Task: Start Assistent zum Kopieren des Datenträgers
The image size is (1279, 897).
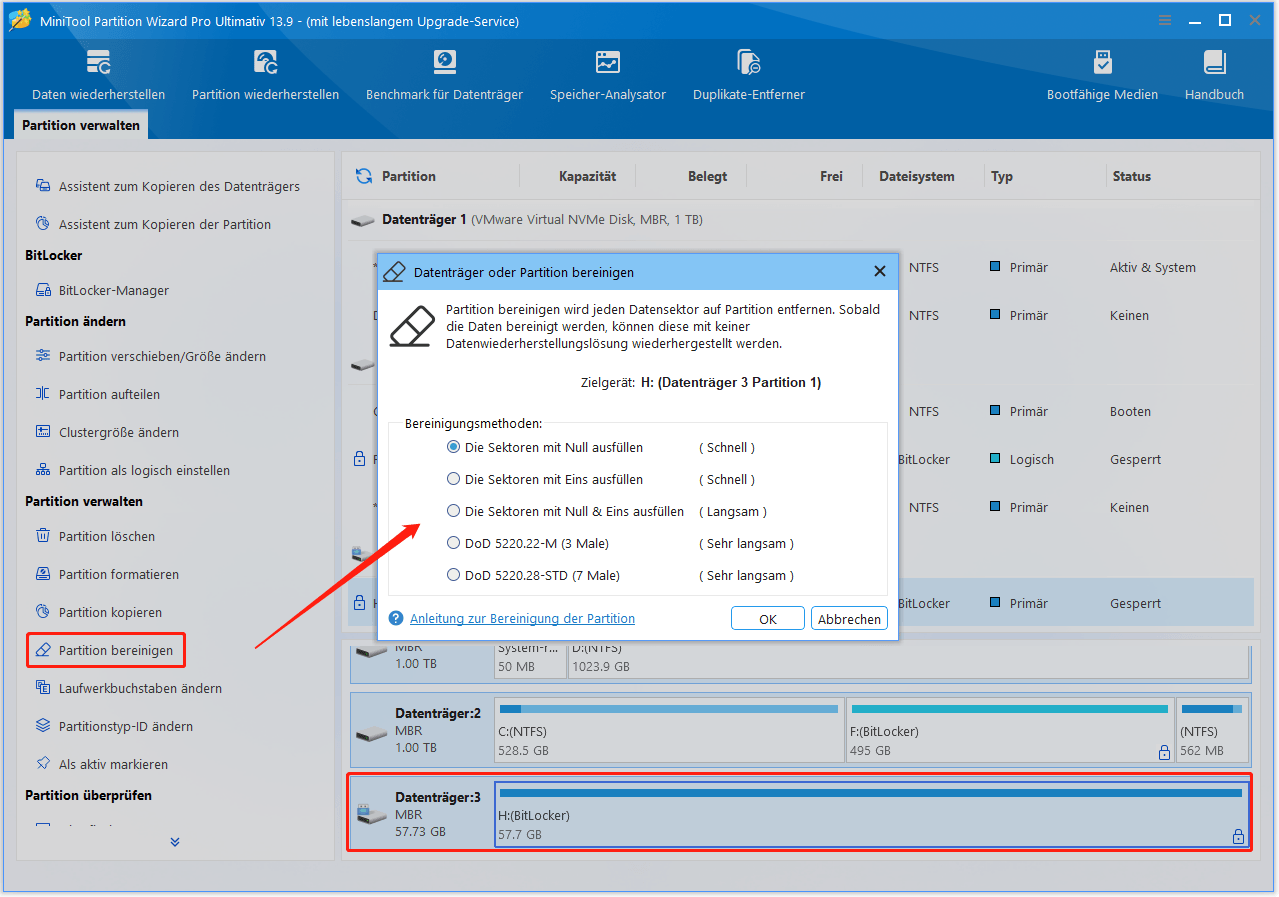Action: [167, 186]
